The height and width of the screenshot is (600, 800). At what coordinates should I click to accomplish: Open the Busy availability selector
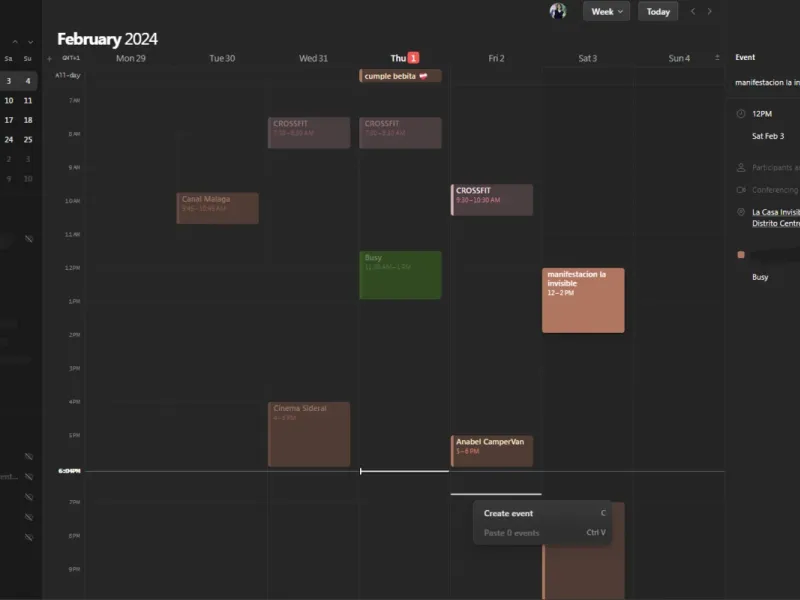(x=760, y=277)
